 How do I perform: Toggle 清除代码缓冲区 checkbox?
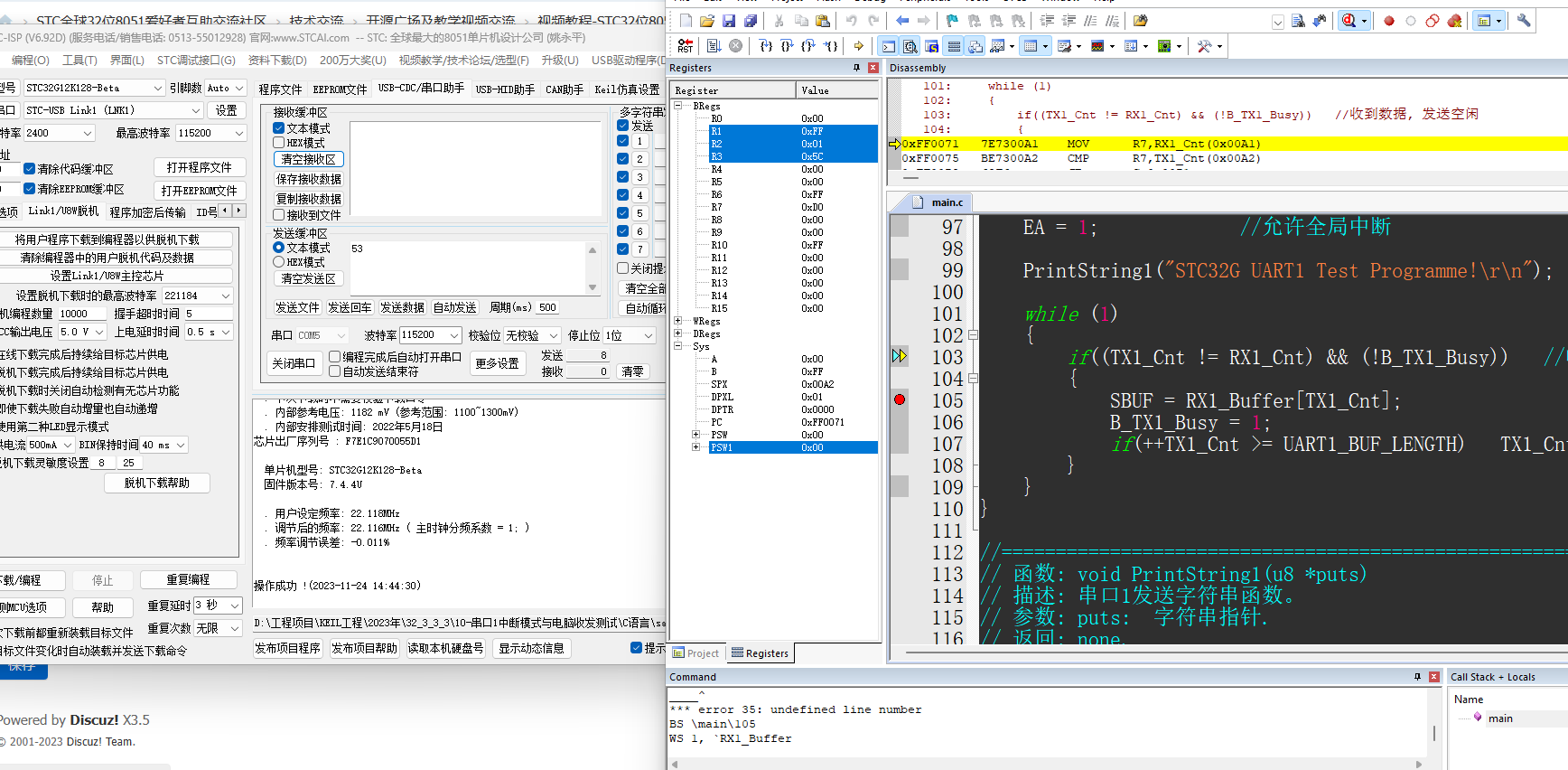30,169
